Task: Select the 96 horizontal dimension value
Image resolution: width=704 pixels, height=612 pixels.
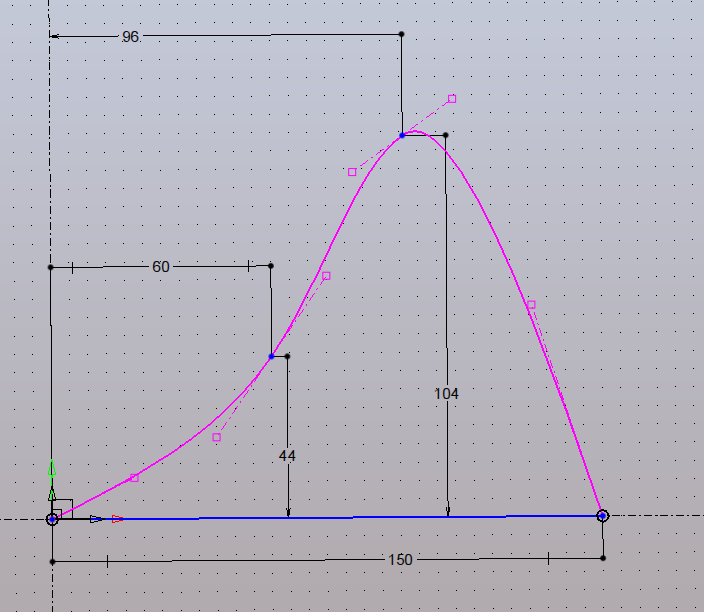Action: tap(130, 36)
